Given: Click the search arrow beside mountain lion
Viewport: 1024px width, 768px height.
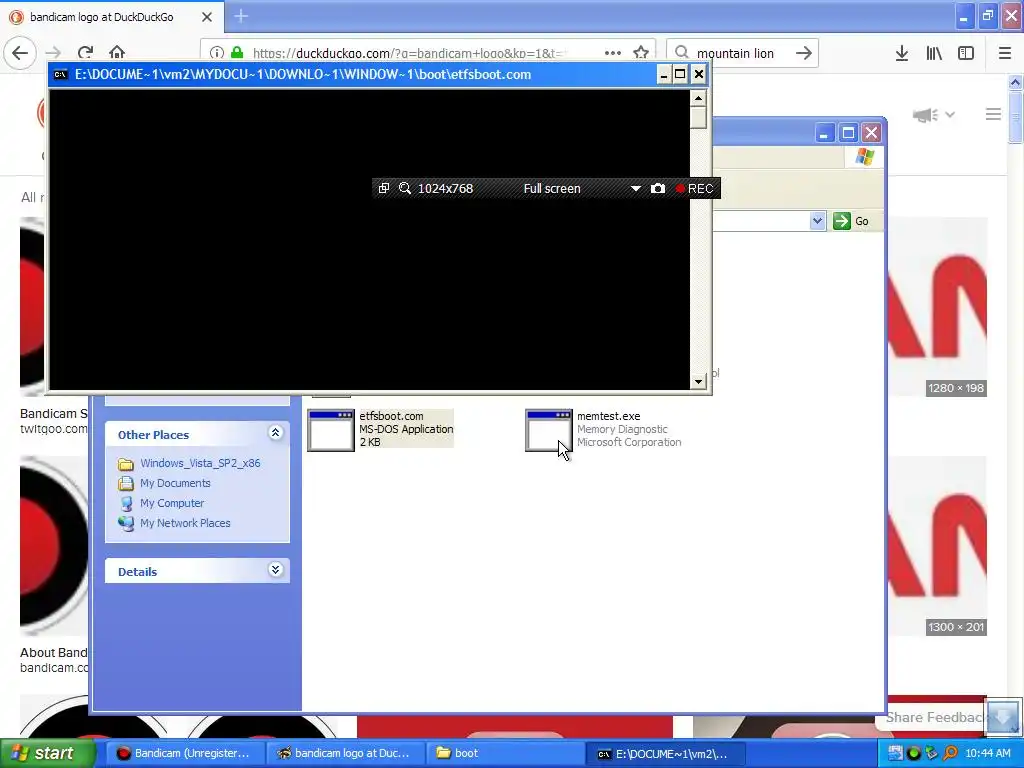Looking at the screenshot, I should coord(804,53).
